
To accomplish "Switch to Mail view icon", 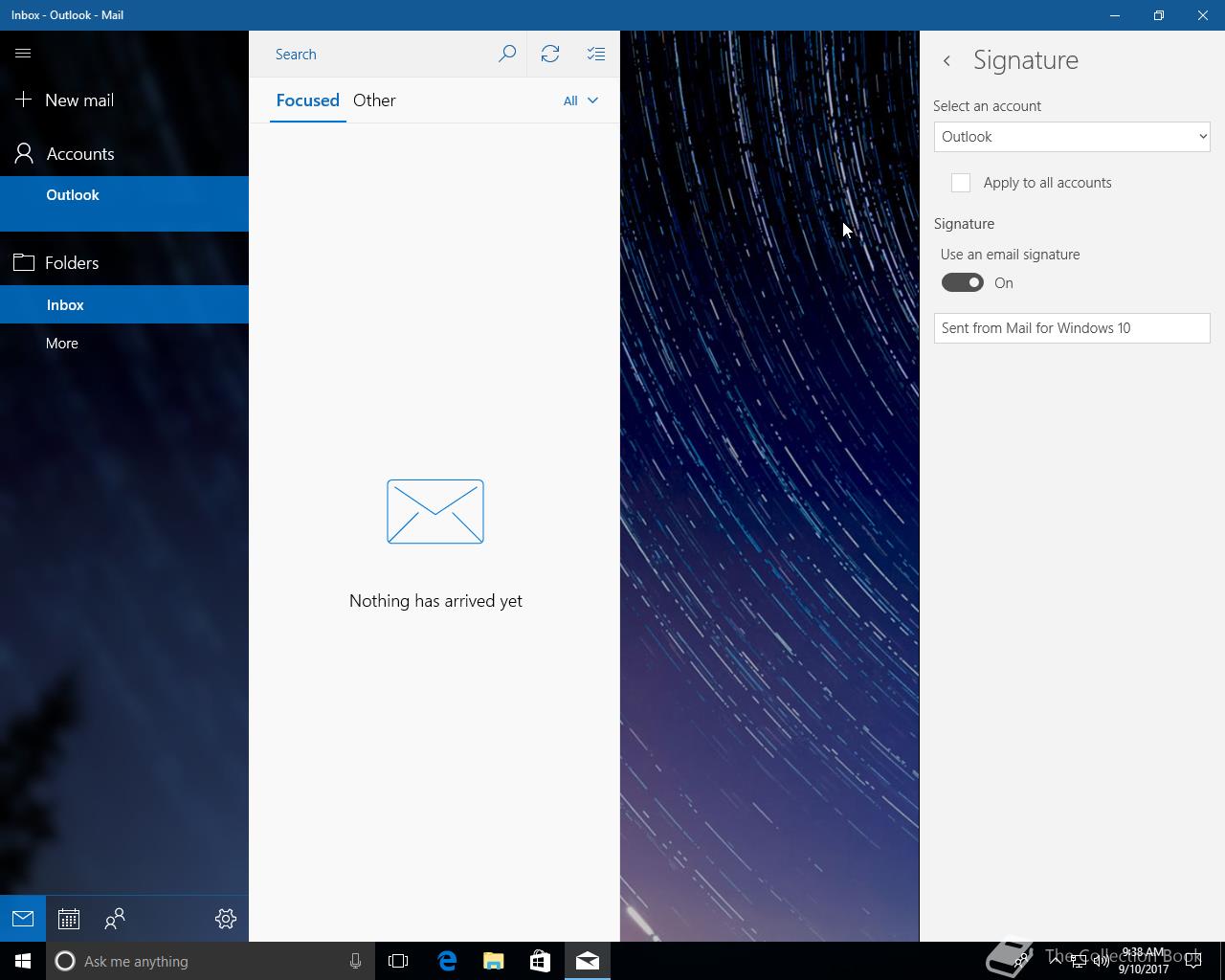I will coord(23,919).
